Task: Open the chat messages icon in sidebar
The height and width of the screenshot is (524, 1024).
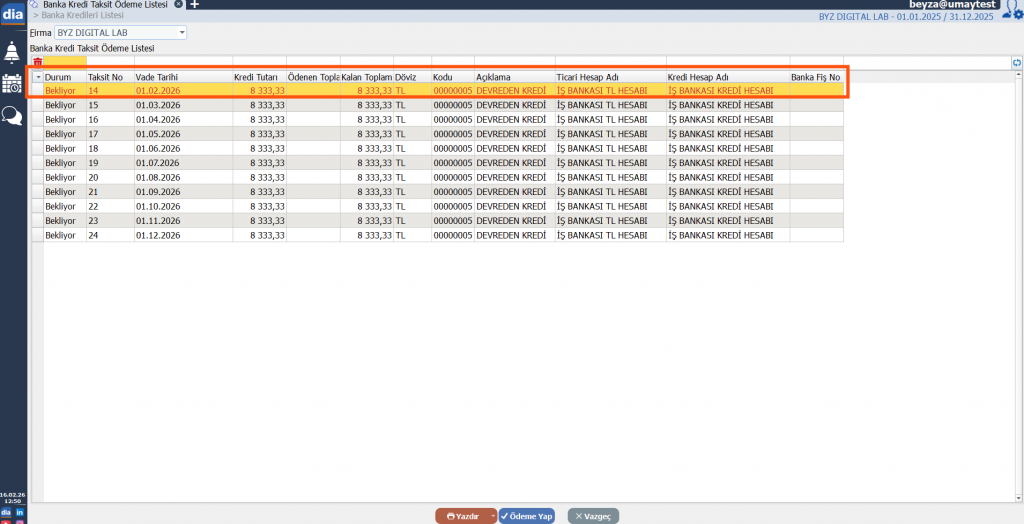Action: tap(12, 116)
